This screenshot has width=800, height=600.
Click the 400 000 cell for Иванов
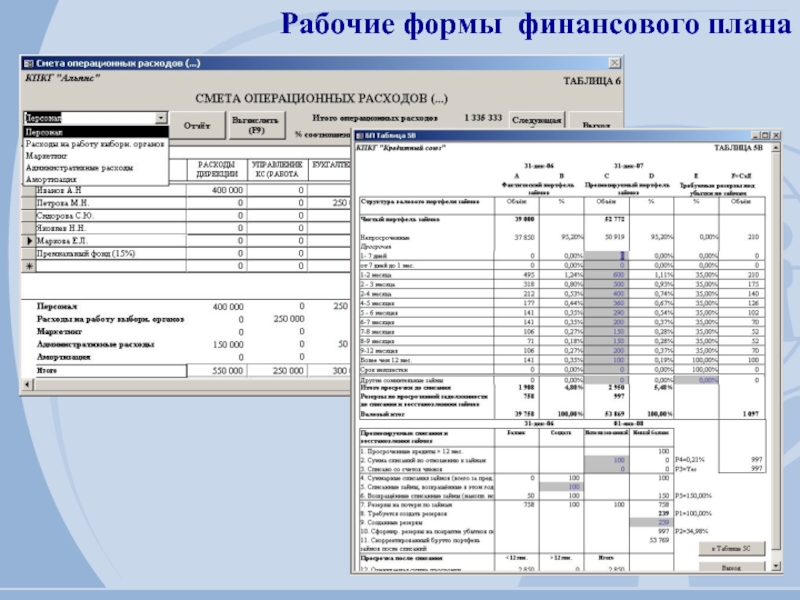pyautogui.click(x=217, y=190)
